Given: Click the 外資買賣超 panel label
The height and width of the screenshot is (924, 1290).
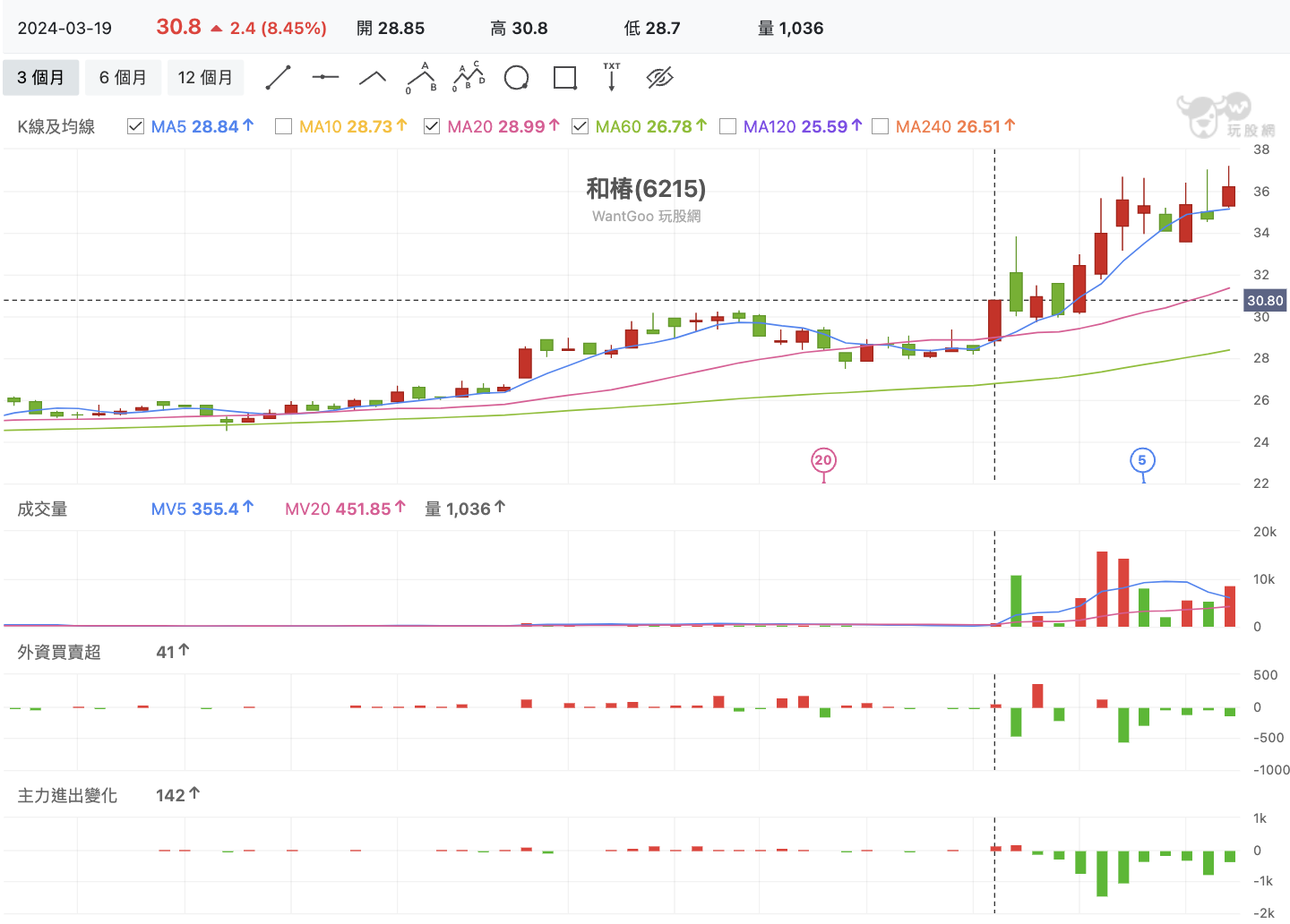Looking at the screenshot, I should (59, 652).
